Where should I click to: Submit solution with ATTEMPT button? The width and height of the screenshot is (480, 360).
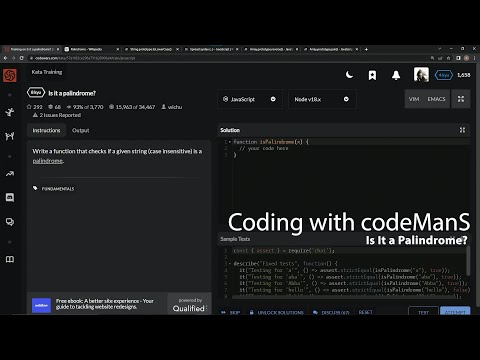pyautogui.click(x=455, y=312)
